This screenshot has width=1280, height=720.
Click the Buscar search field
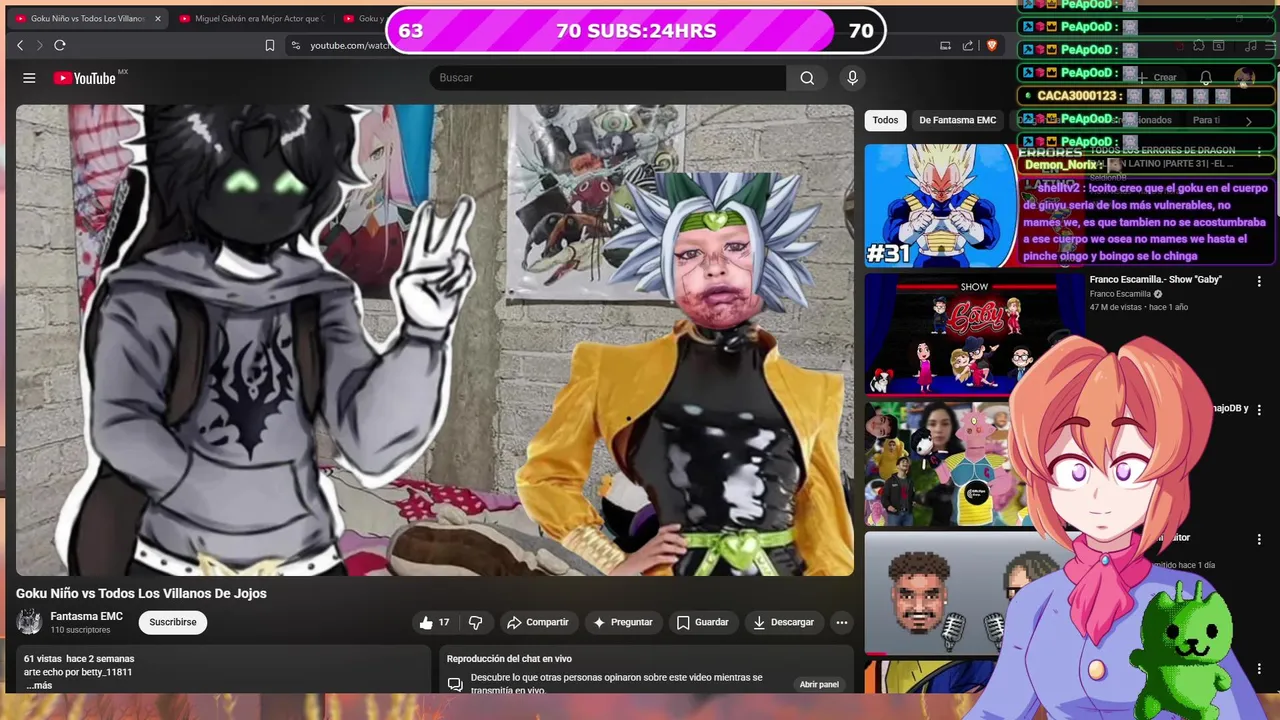pyautogui.click(x=608, y=78)
